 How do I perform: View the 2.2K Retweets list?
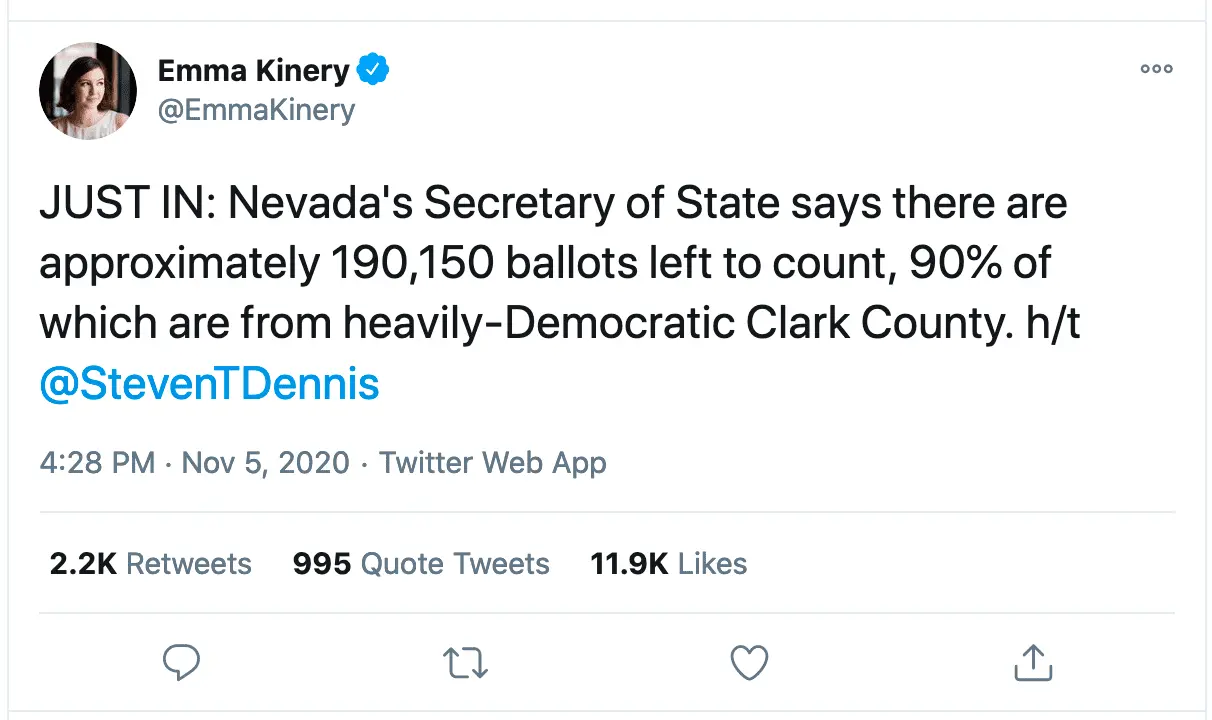[x=151, y=564]
